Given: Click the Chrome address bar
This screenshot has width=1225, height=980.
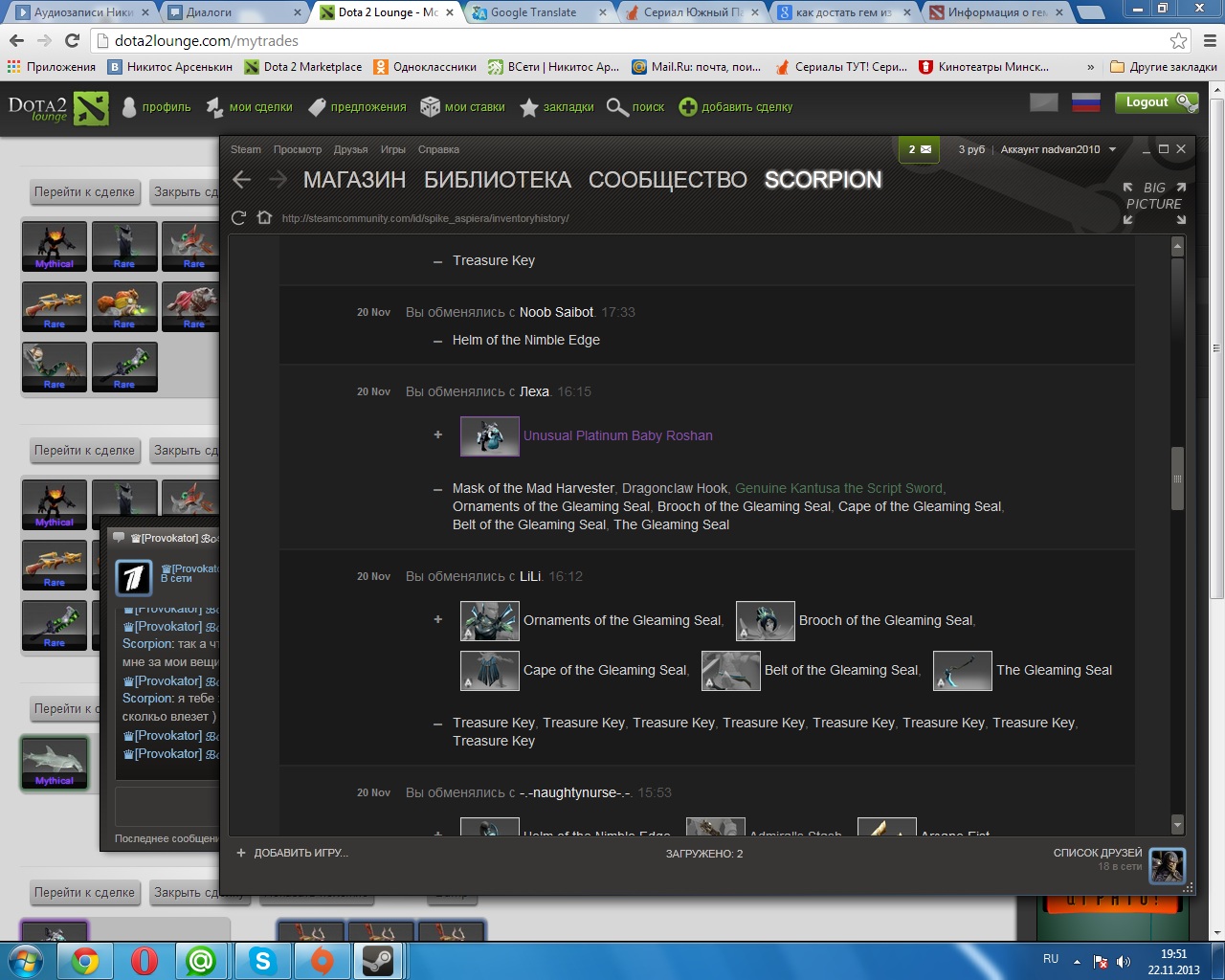Looking at the screenshot, I should coord(630,41).
